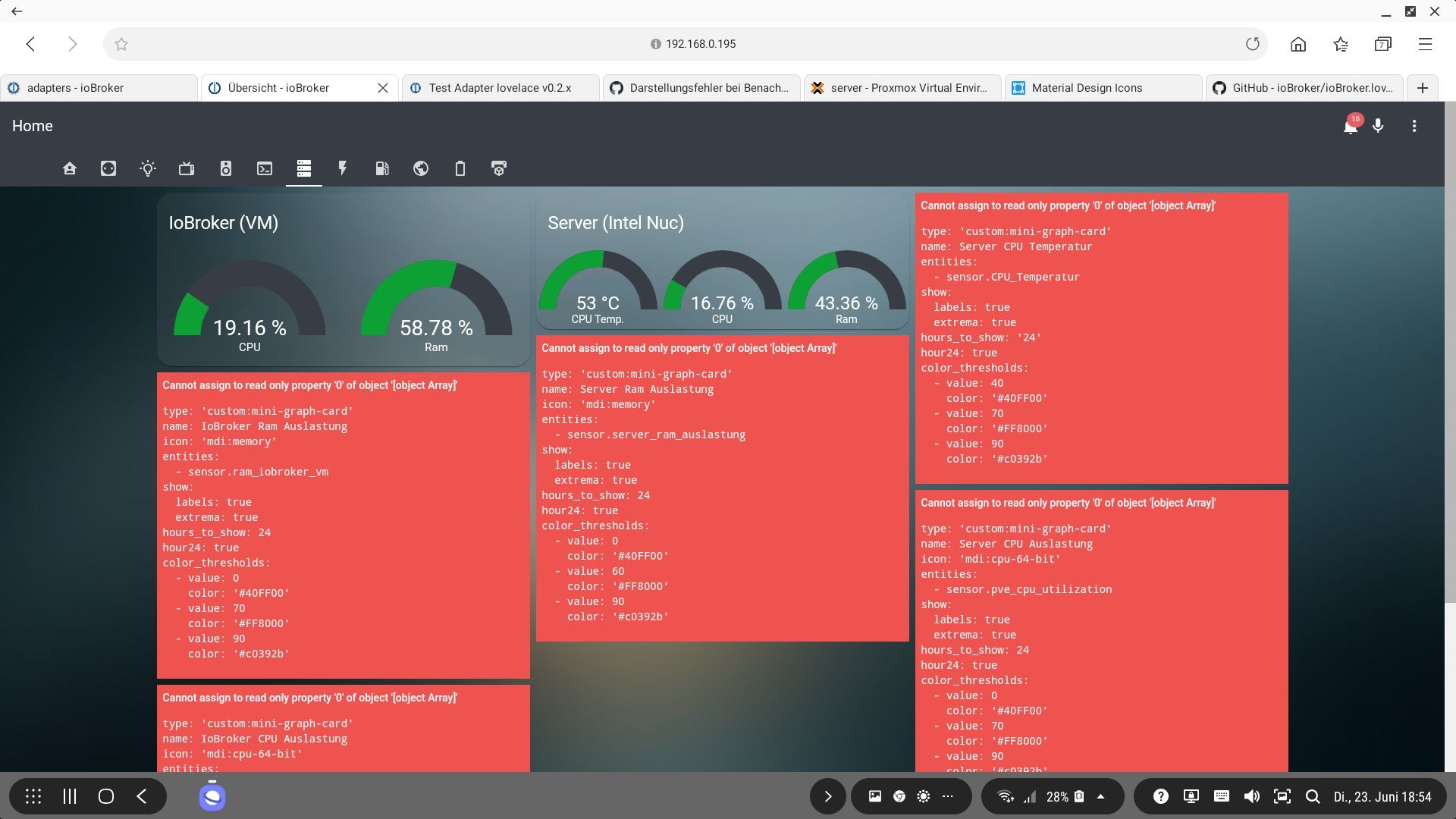Click the battery/storage icon in toolbar
Screen dimensions: 1456x819
click(x=459, y=168)
